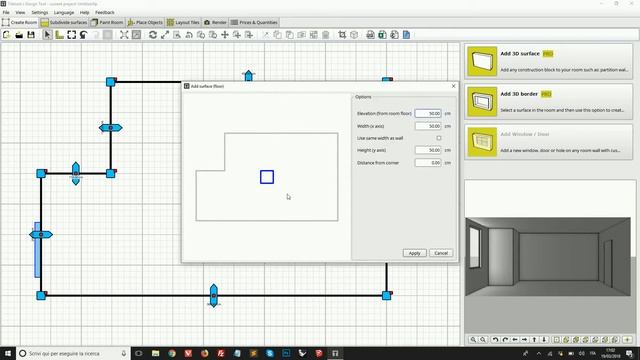
Task: Open File Explorer from the taskbar
Action: pyautogui.click(x=156, y=353)
